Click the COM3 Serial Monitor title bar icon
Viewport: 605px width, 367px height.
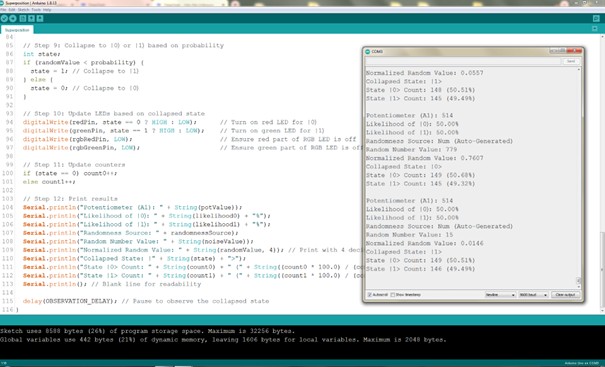pyautogui.click(x=368, y=52)
